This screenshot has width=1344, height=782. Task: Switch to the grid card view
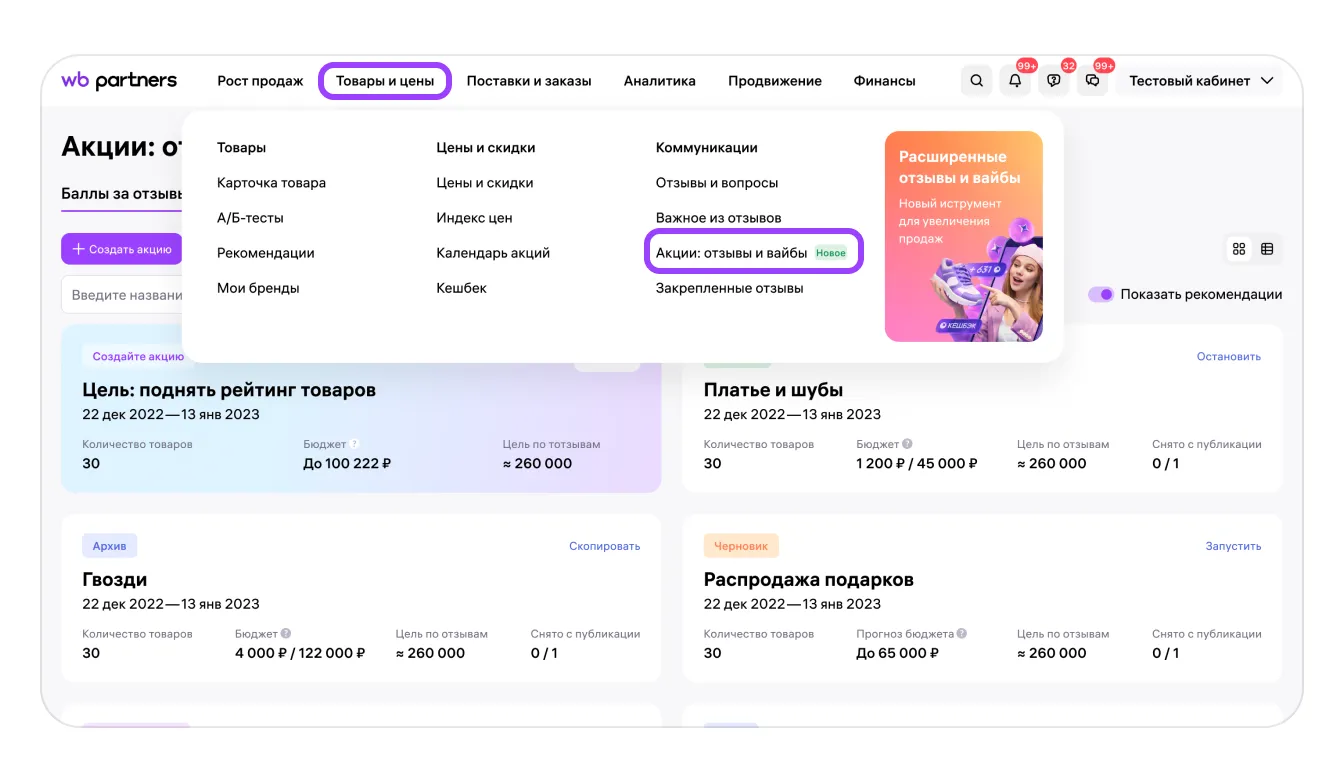pos(1239,249)
